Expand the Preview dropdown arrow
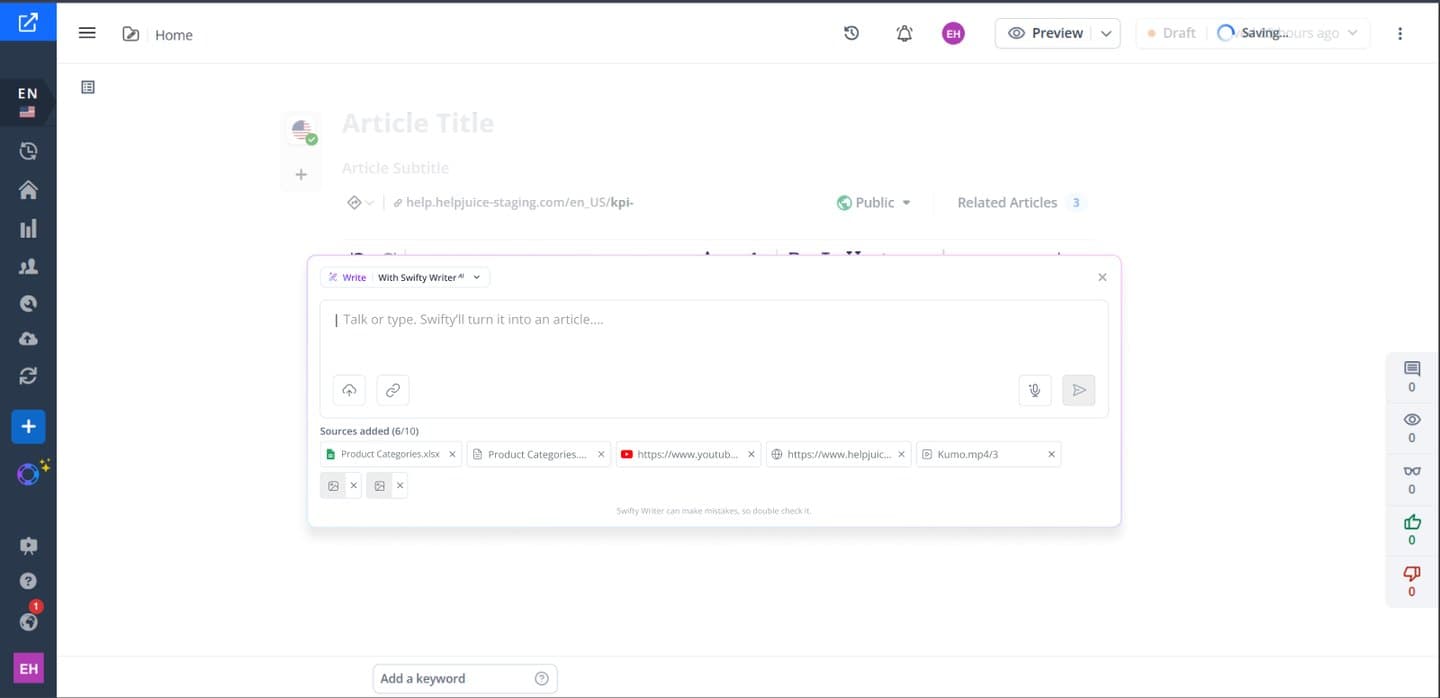The width and height of the screenshot is (1440, 698). click(x=1106, y=33)
